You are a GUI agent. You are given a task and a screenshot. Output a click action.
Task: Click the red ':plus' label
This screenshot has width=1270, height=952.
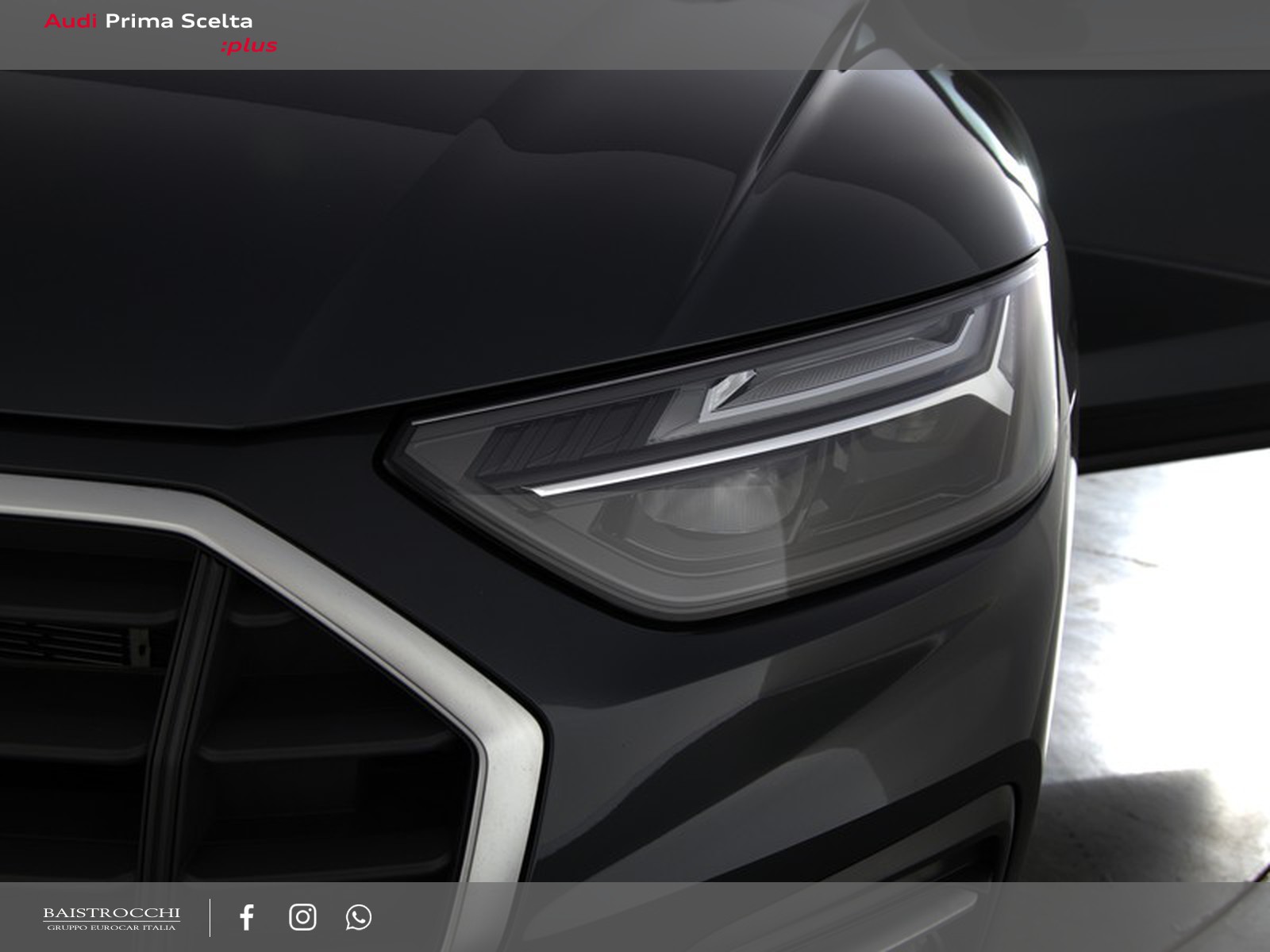coord(248,45)
